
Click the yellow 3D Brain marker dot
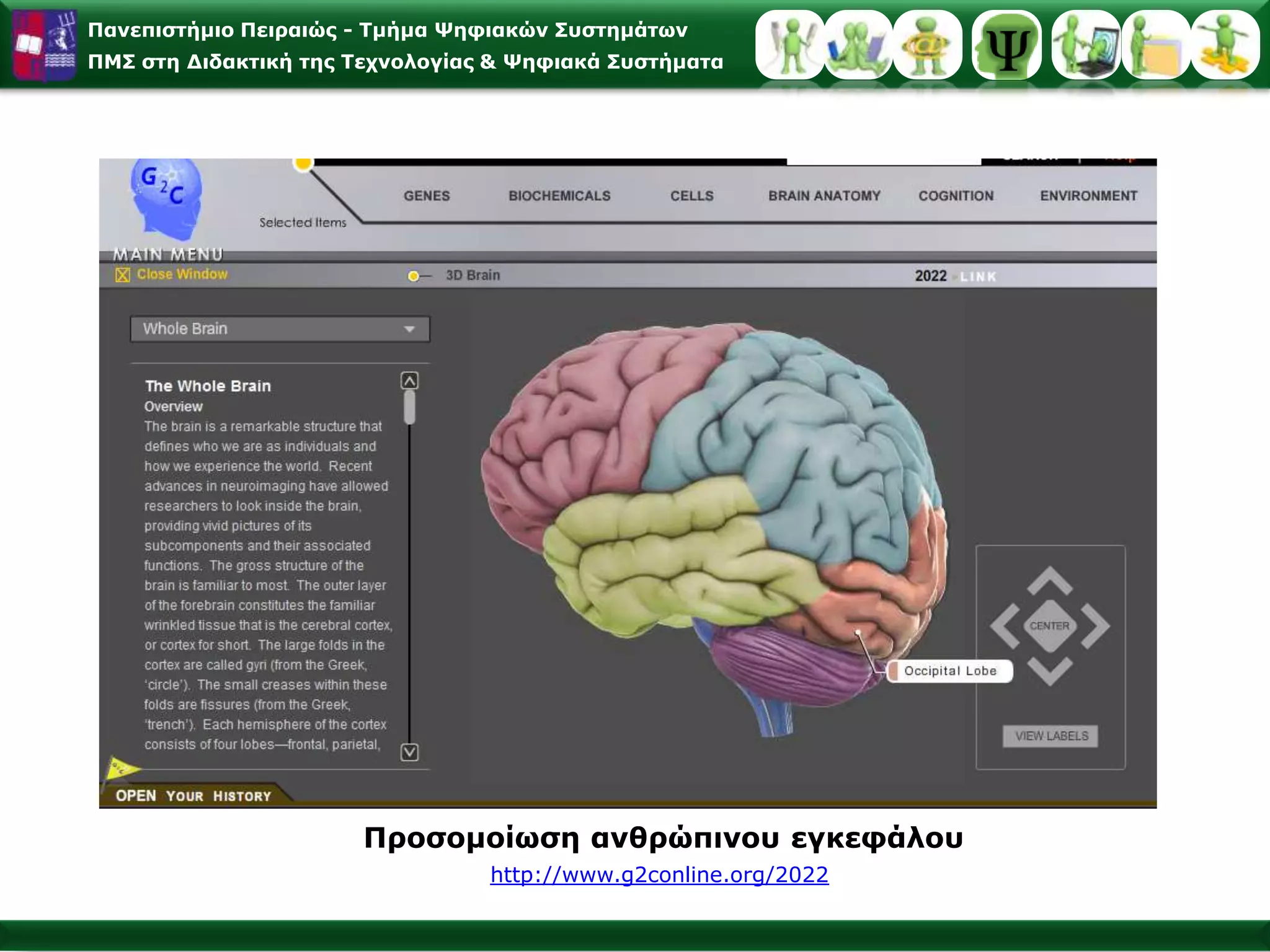[x=414, y=276]
